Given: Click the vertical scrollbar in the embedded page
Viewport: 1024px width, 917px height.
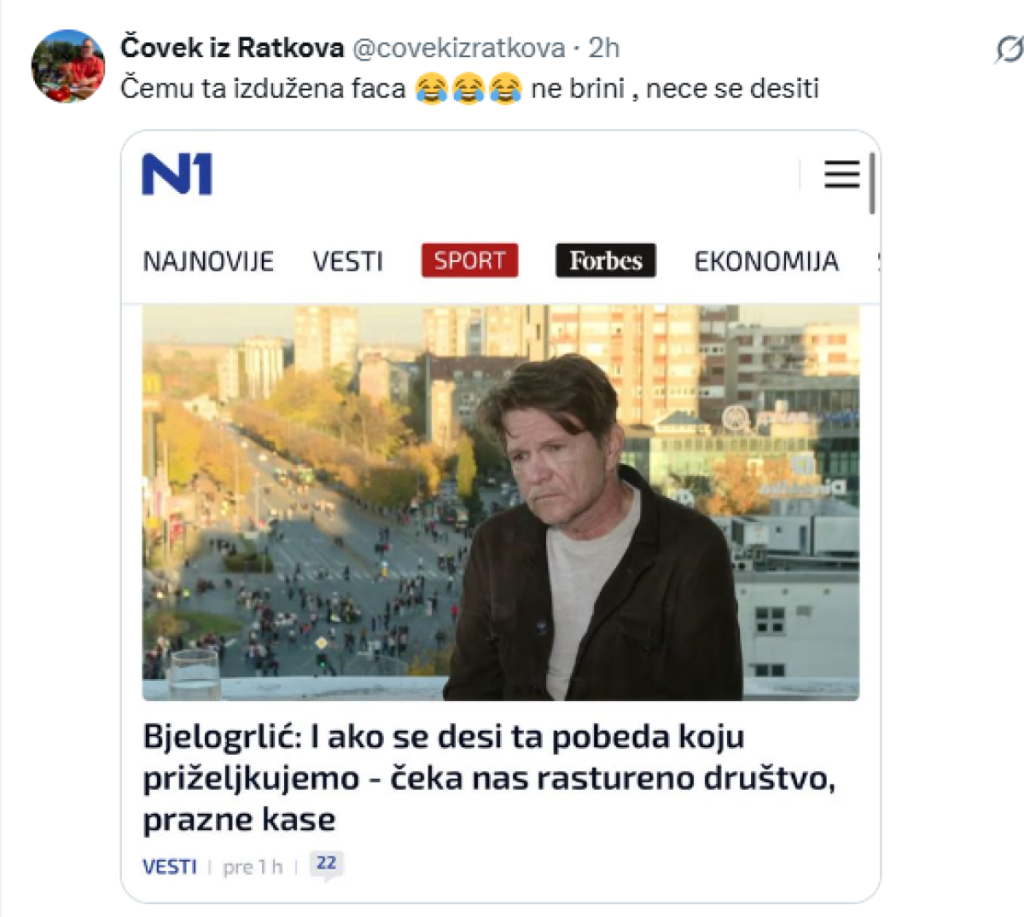Looking at the screenshot, I should point(872,184).
